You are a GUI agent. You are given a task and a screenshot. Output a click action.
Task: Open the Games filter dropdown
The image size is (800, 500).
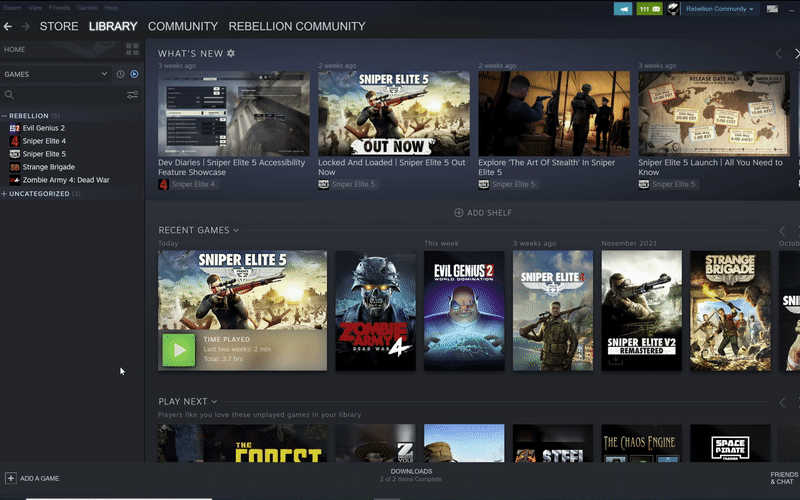tap(104, 74)
